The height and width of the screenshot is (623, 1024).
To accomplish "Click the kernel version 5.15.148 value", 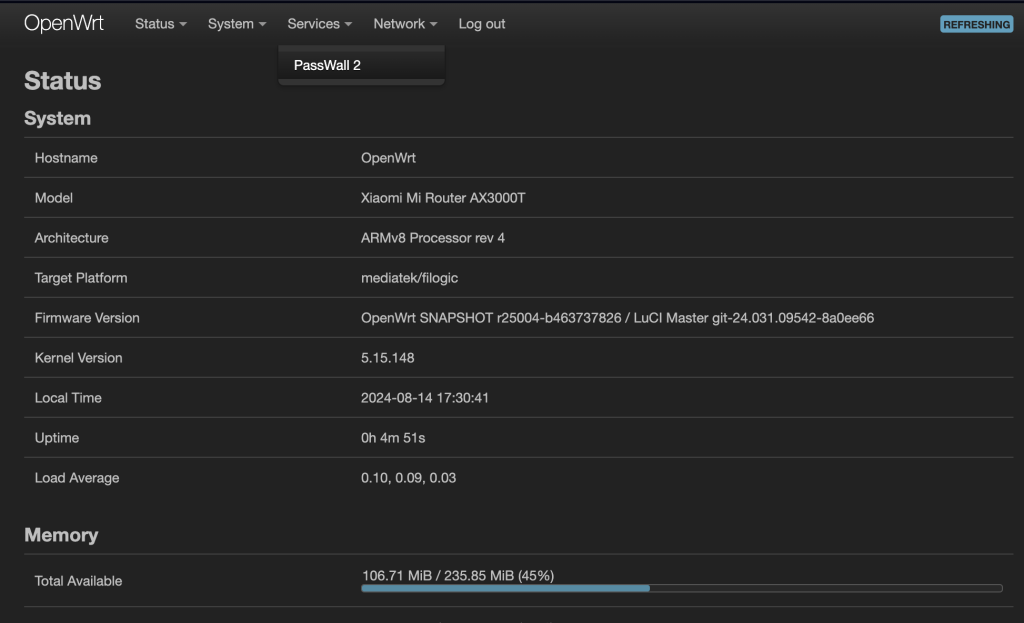I will 387,358.
